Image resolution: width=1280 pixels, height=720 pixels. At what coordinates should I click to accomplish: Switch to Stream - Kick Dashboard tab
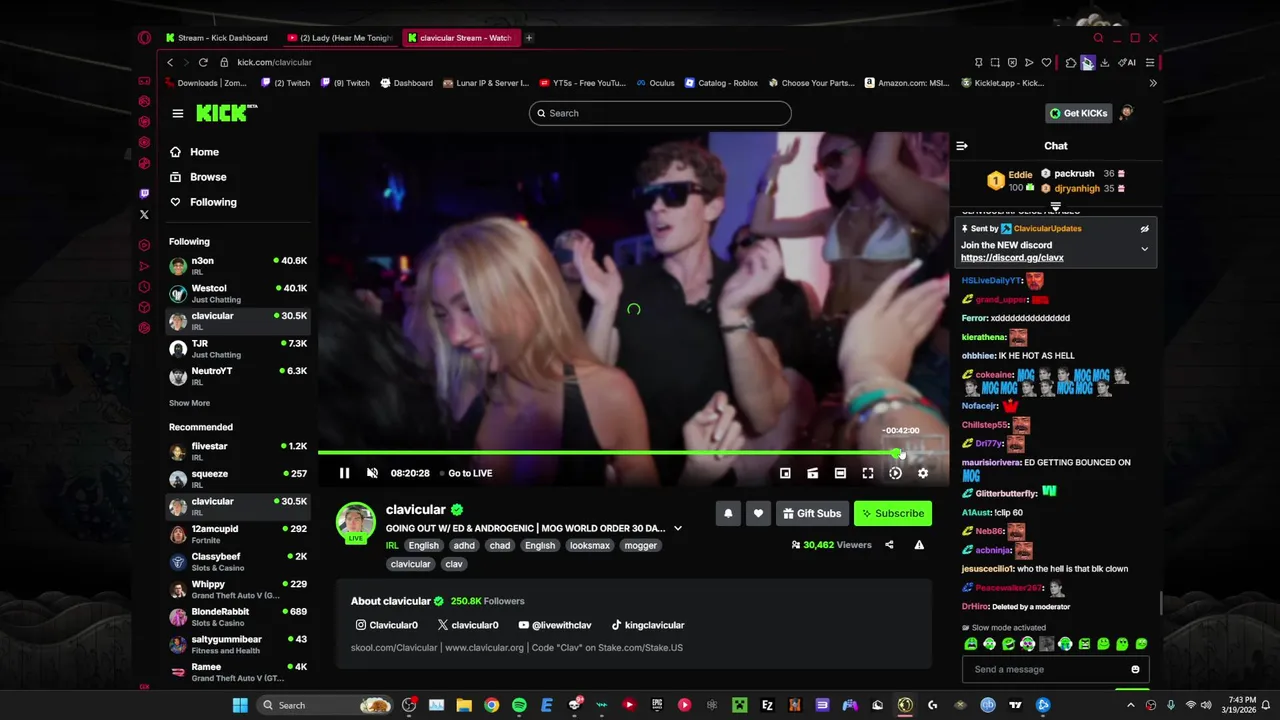pyautogui.click(x=216, y=38)
